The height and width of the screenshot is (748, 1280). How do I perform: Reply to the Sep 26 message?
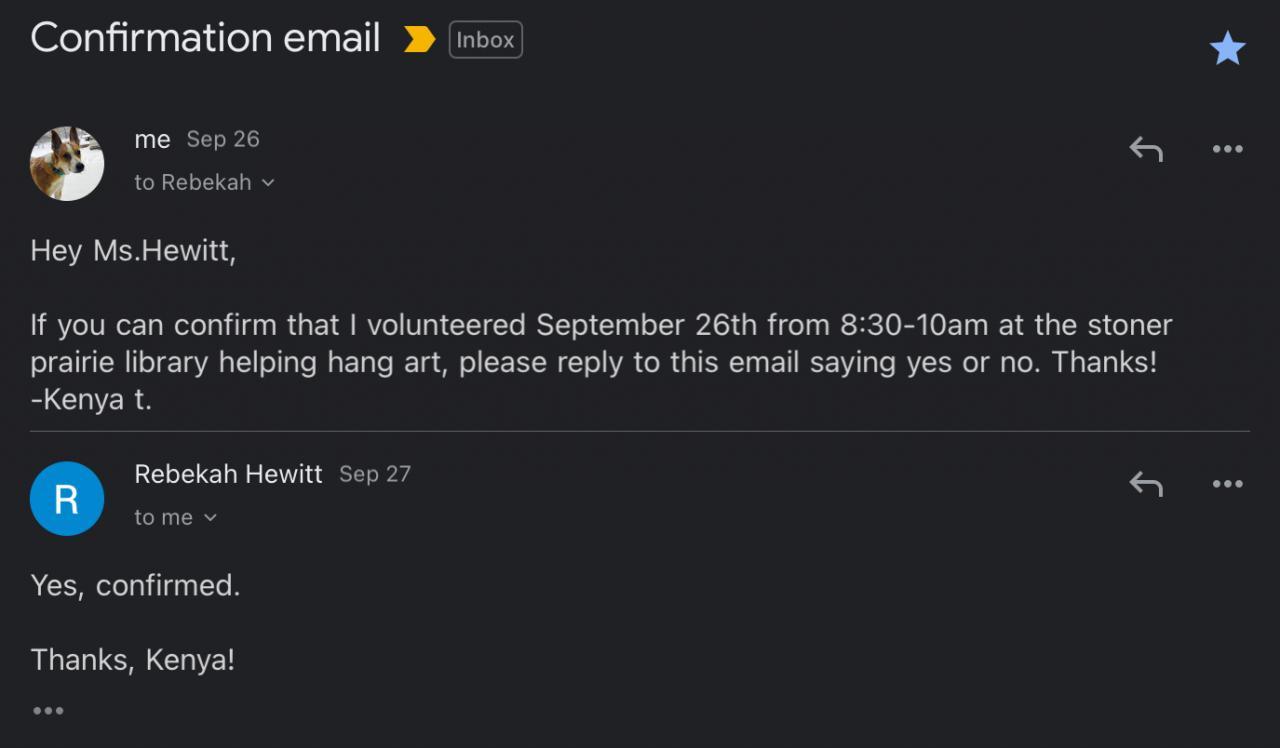(1146, 149)
